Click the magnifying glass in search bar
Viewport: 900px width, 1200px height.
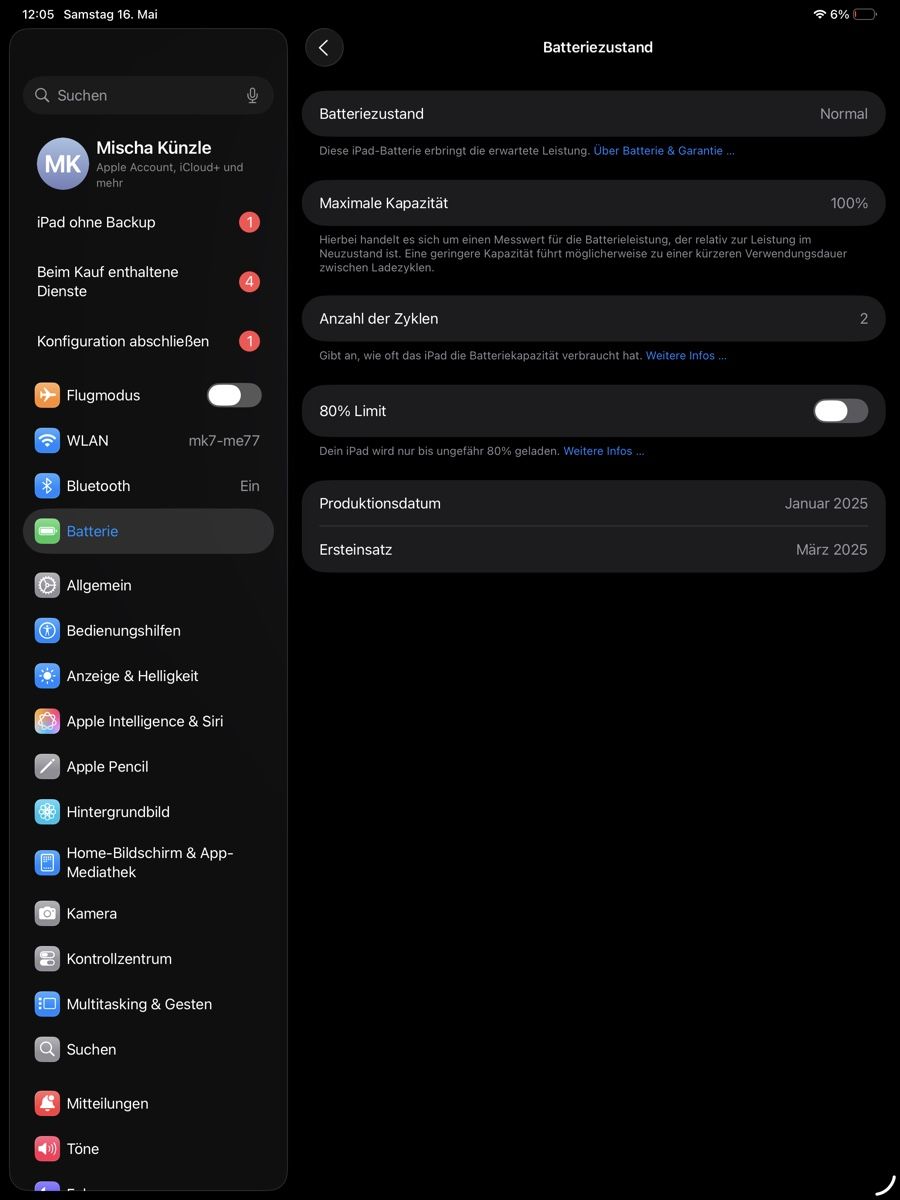pos(42,95)
